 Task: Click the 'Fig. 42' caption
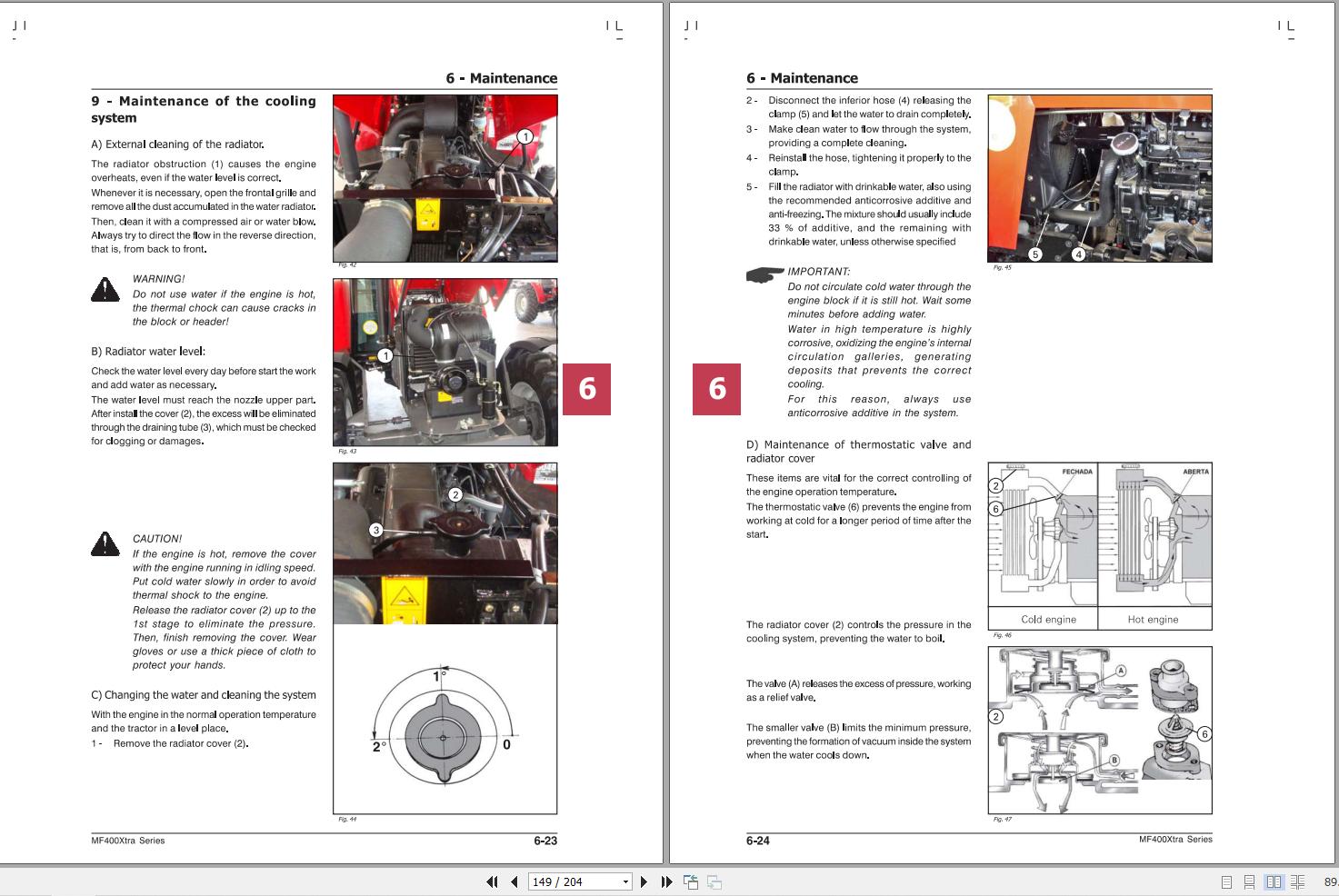(347, 265)
